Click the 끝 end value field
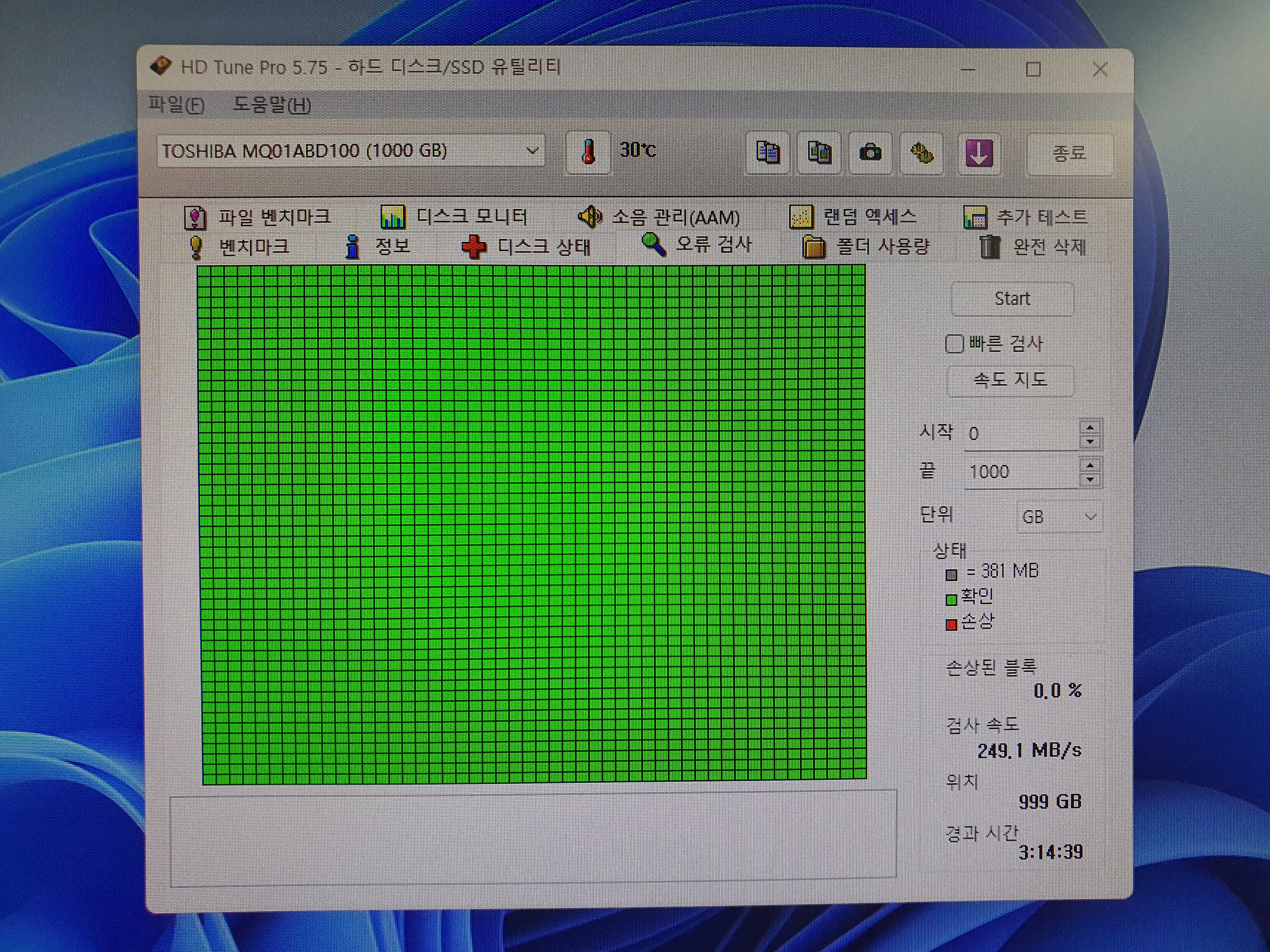 pos(1021,472)
